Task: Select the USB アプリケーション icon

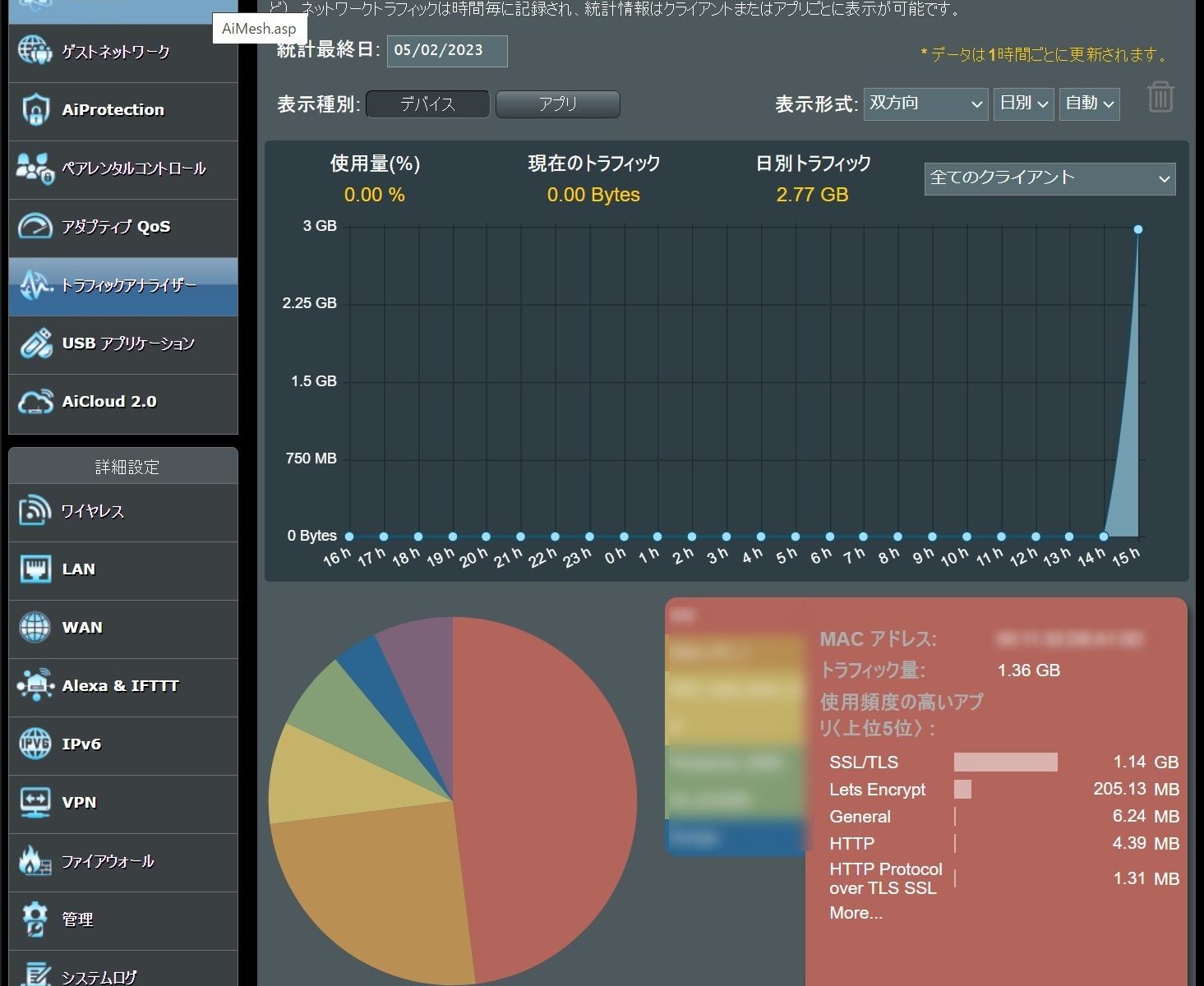Action: [x=35, y=343]
